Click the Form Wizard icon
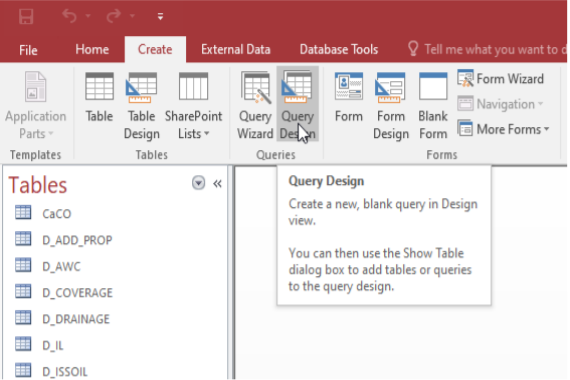This screenshot has height=380, width=570. click(465, 78)
